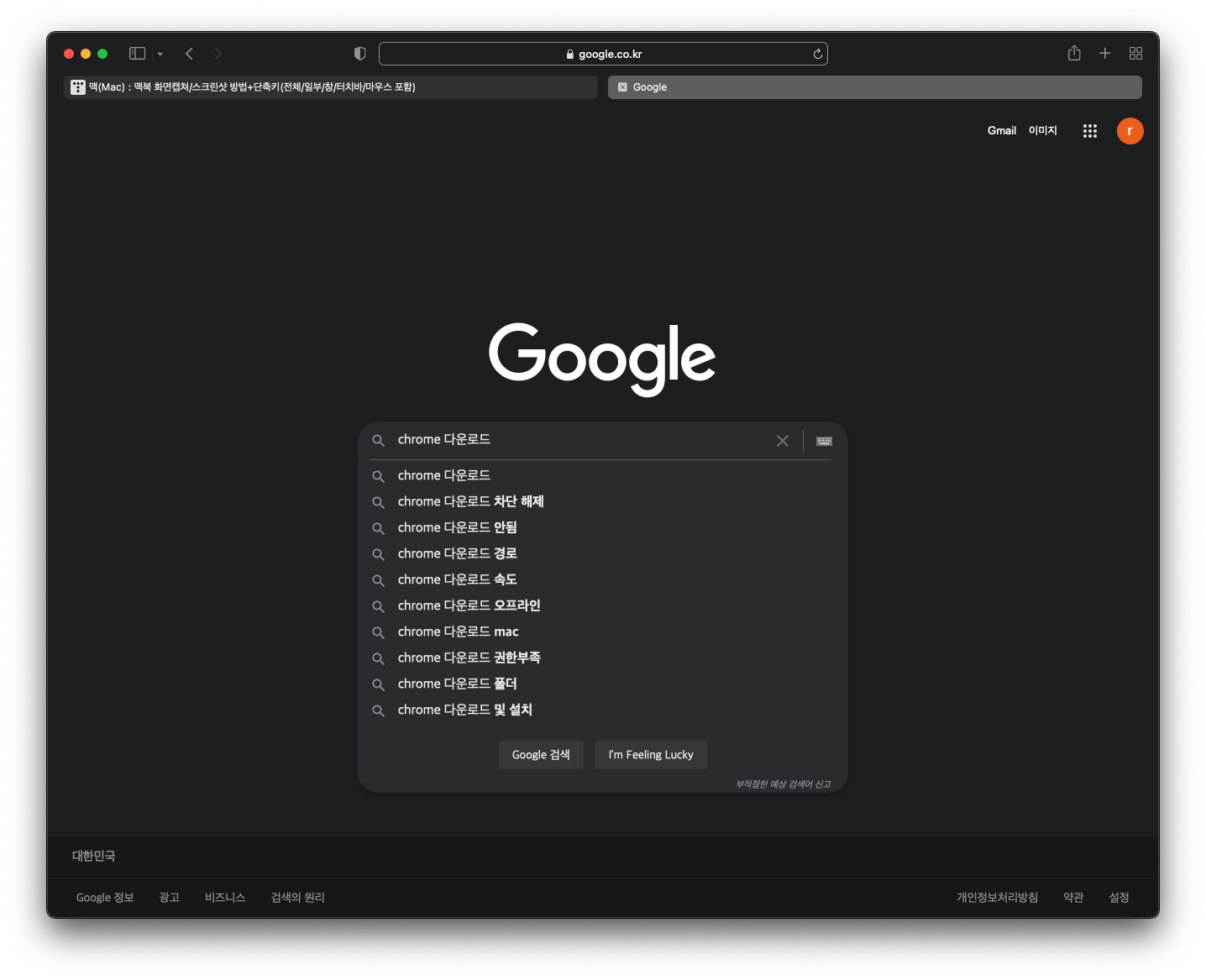Select the suggestion chrome 다운로드
The height and width of the screenshot is (980, 1206).
coord(603,475)
